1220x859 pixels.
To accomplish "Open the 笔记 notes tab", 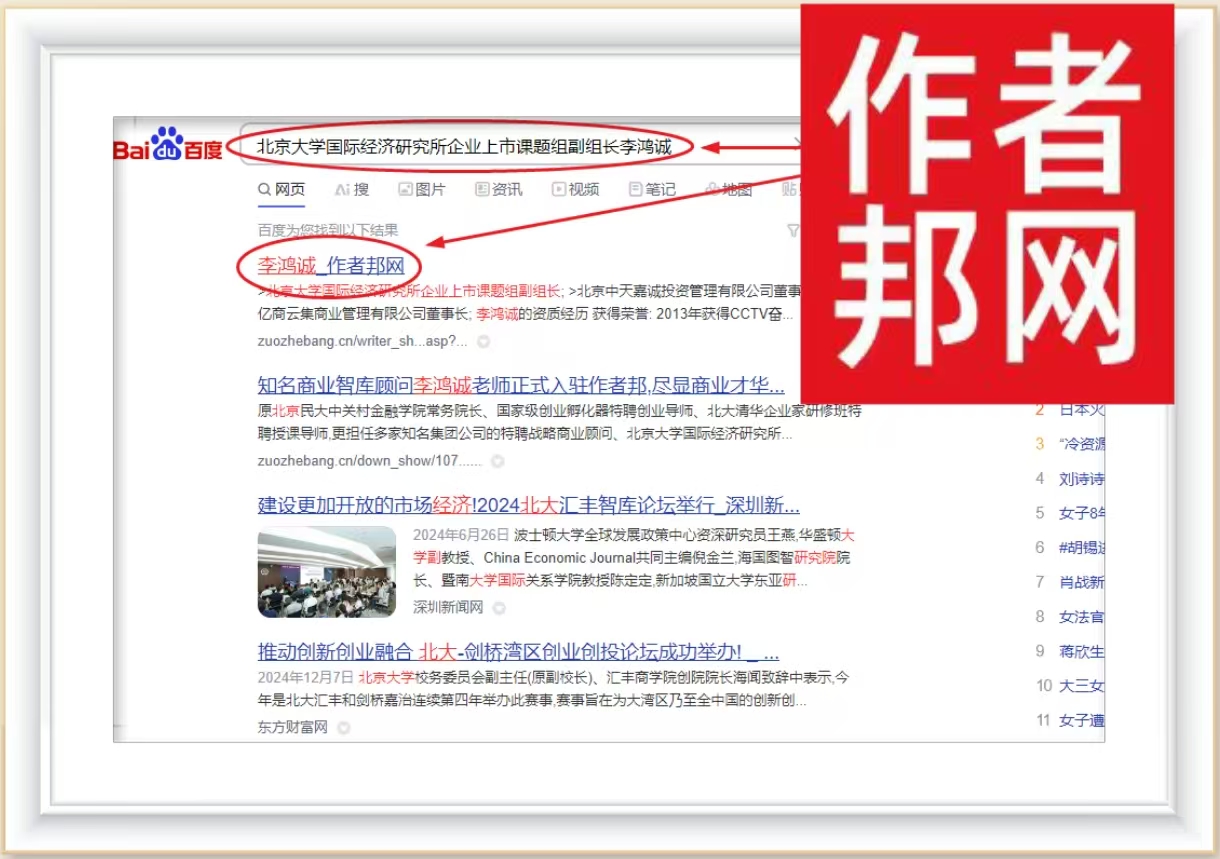I will (652, 189).
